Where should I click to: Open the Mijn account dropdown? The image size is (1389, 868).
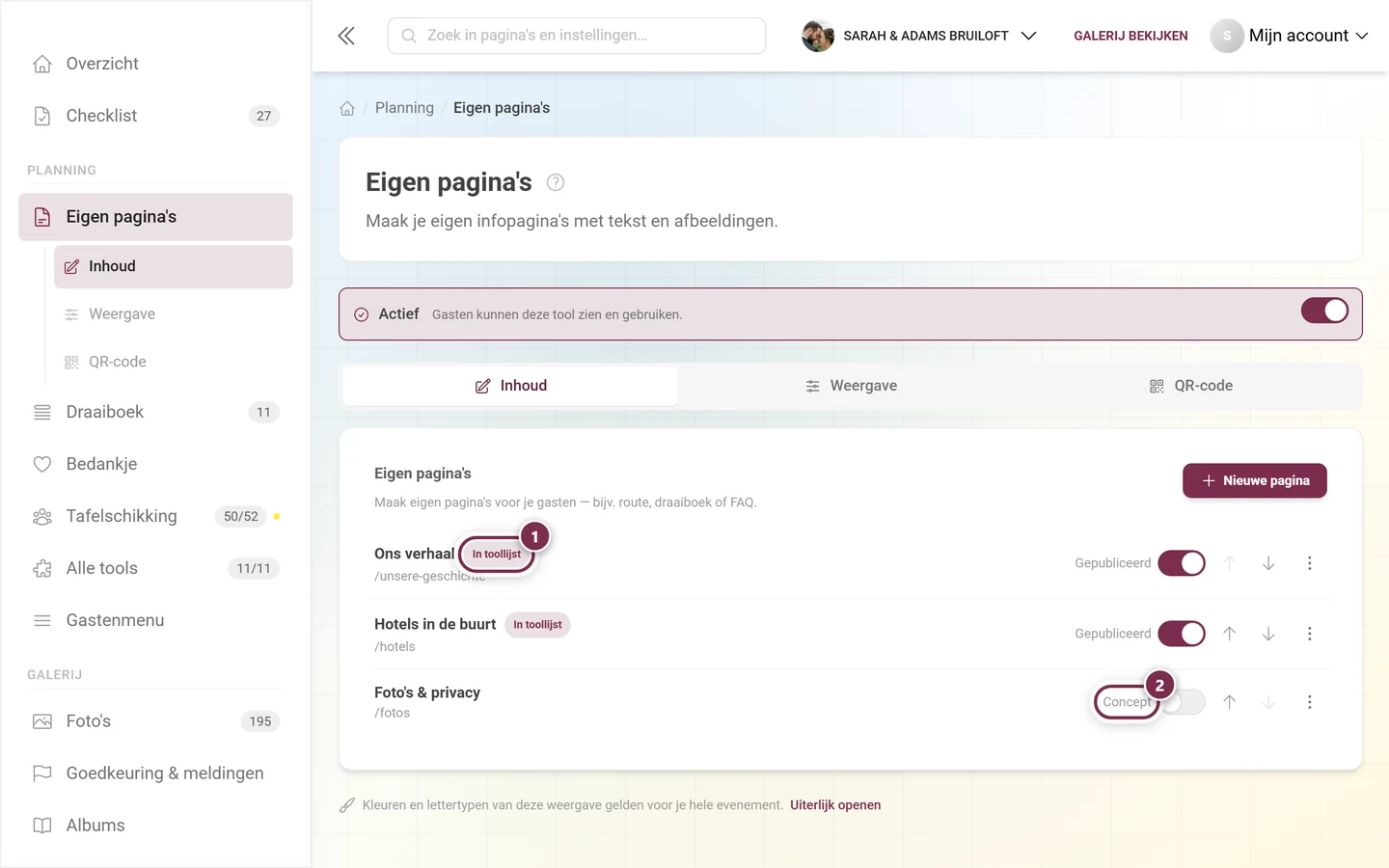pyautogui.click(x=1290, y=36)
